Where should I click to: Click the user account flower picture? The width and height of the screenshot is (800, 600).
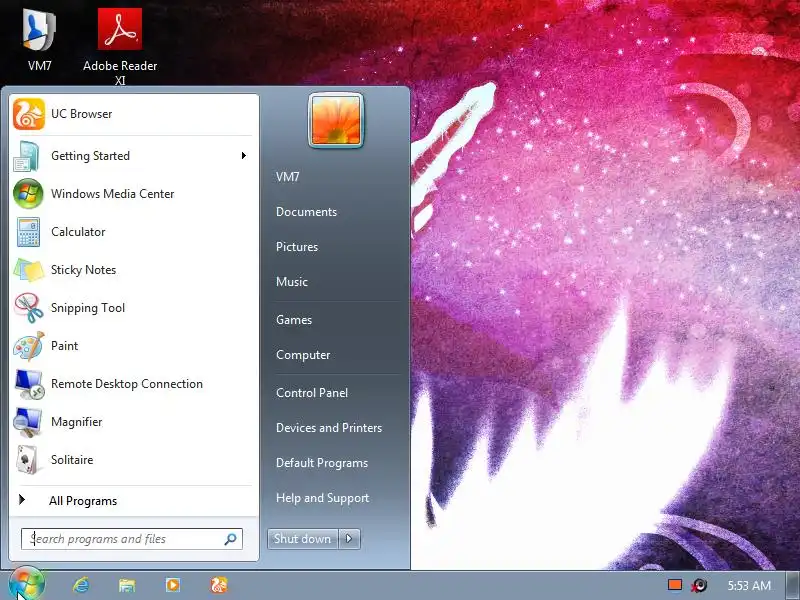[336, 120]
